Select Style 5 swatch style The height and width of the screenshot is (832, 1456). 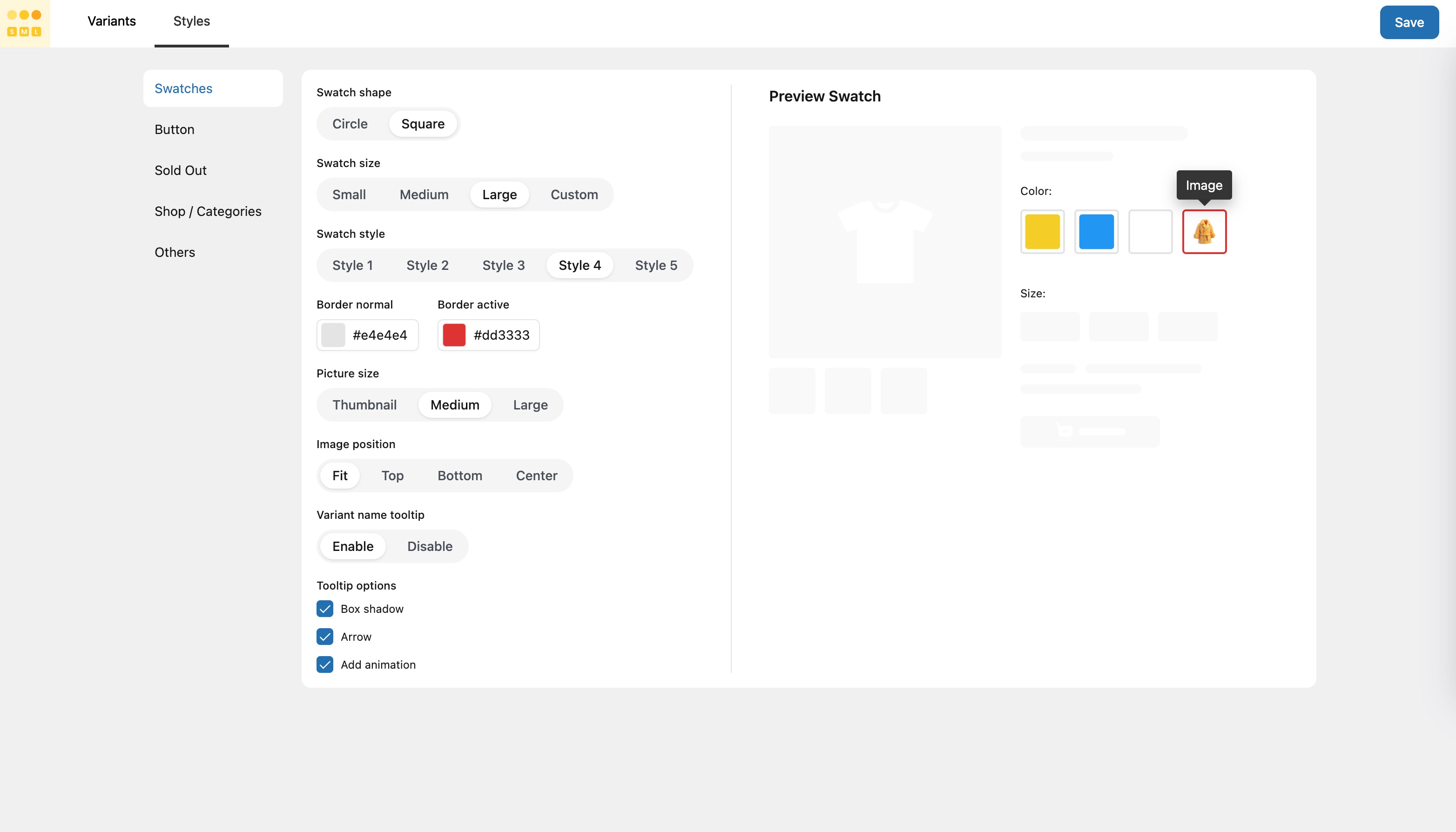655,265
